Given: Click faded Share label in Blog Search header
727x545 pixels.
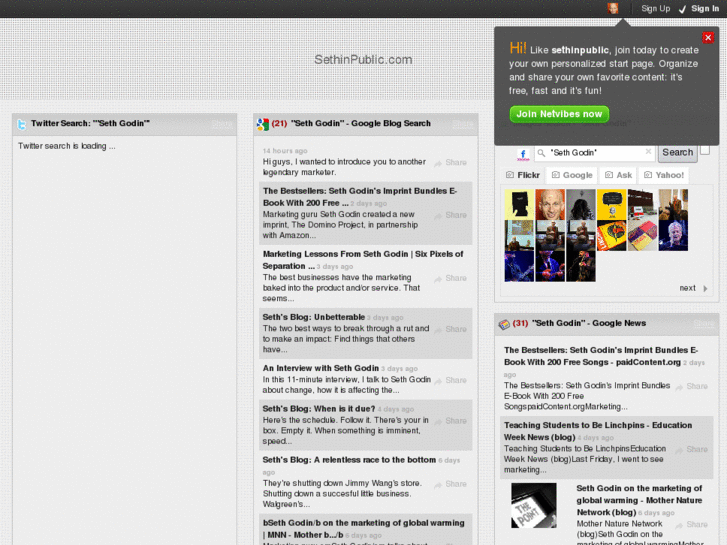Looking at the screenshot, I should coord(463,124).
